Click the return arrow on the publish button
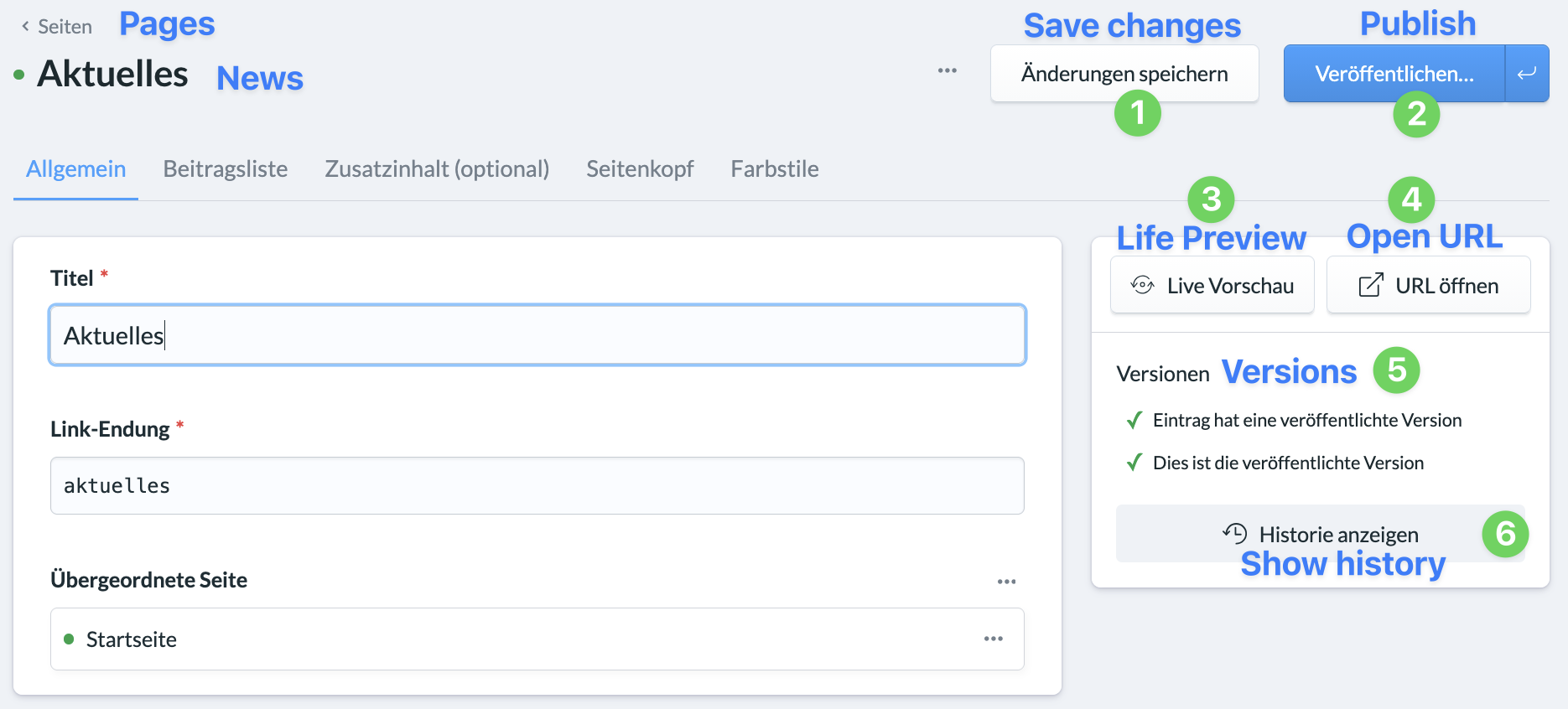This screenshot has height=709, width=1568. [1527, 74]
